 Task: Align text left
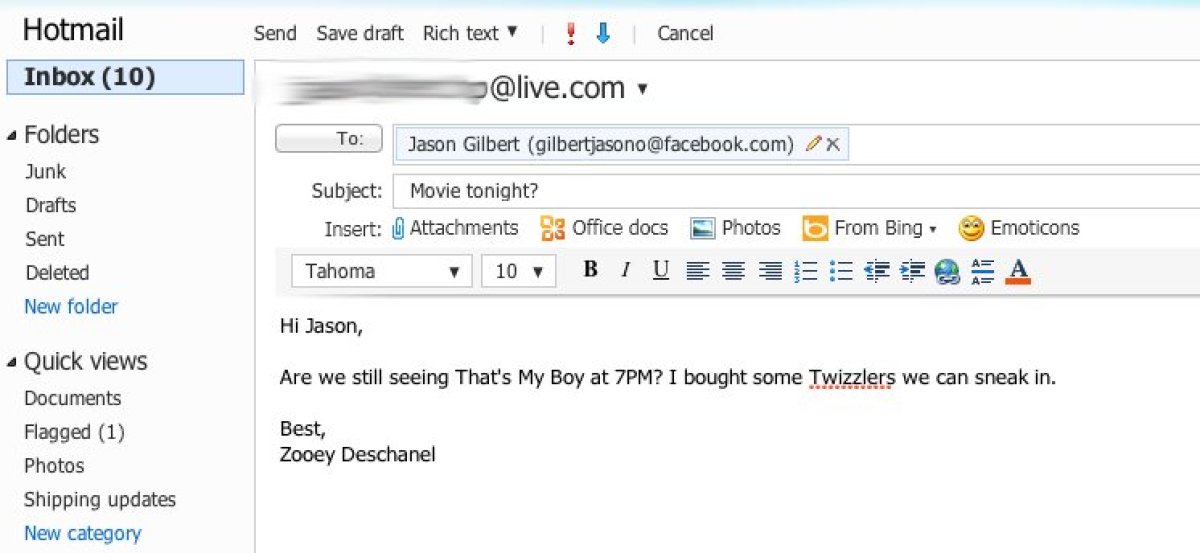tap(697, 271)
